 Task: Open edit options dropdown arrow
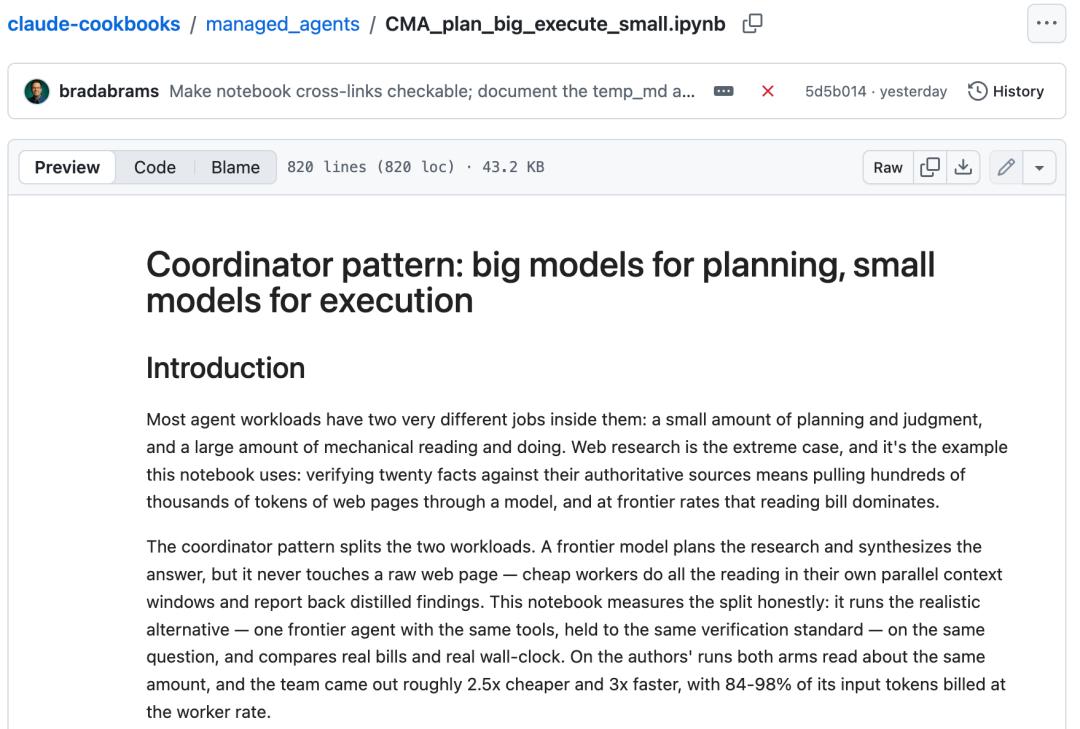click(x=1039, y=167)
